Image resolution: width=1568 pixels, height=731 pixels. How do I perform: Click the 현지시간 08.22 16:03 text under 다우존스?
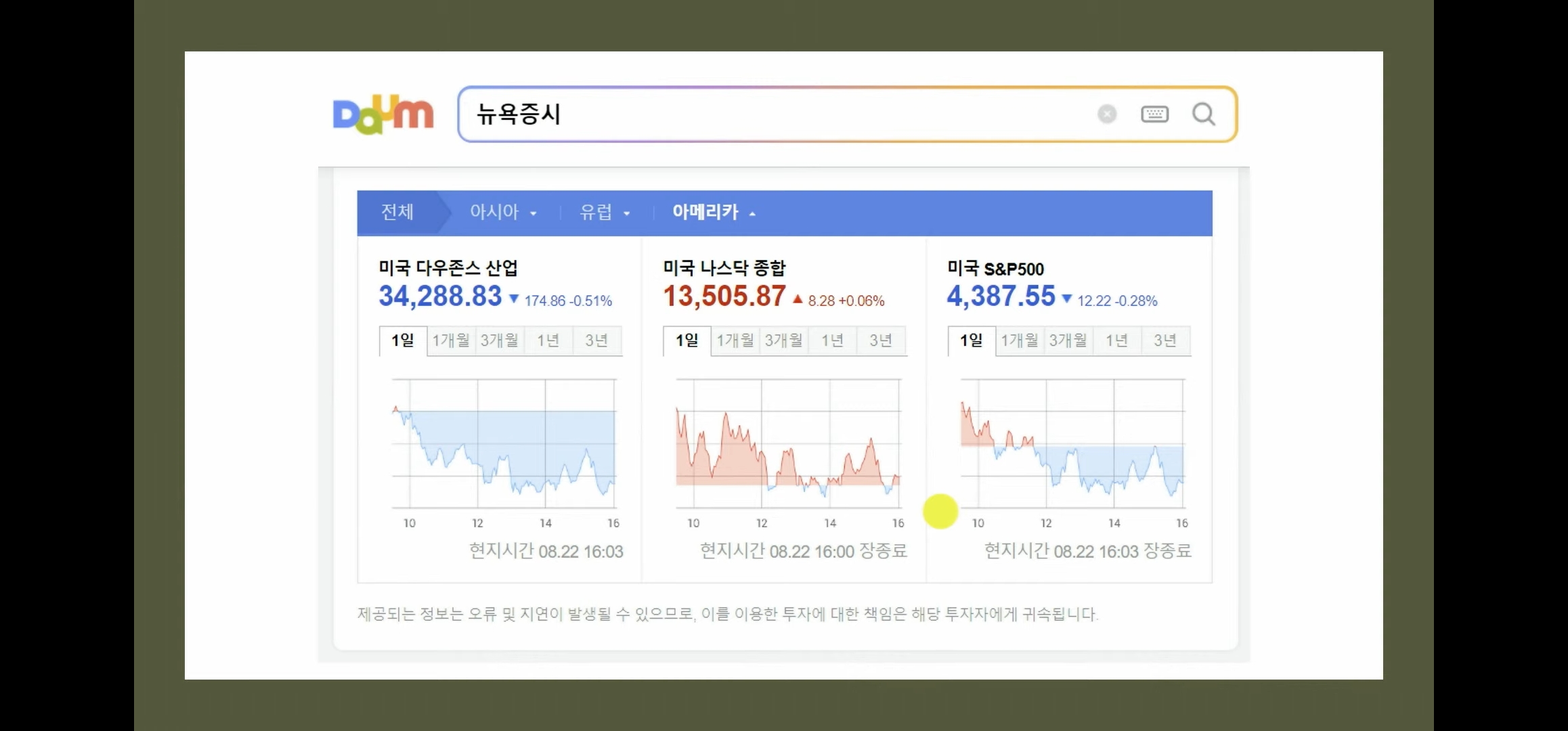click(x=546, y=551)
